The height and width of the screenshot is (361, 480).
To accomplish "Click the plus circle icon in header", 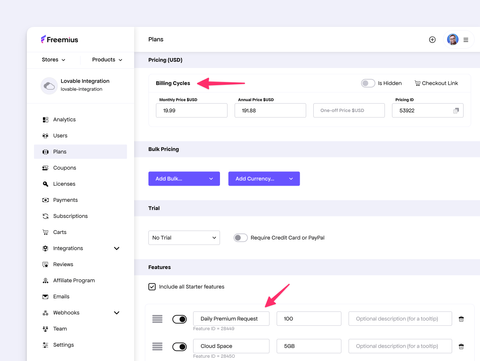I will coord(432,40).
